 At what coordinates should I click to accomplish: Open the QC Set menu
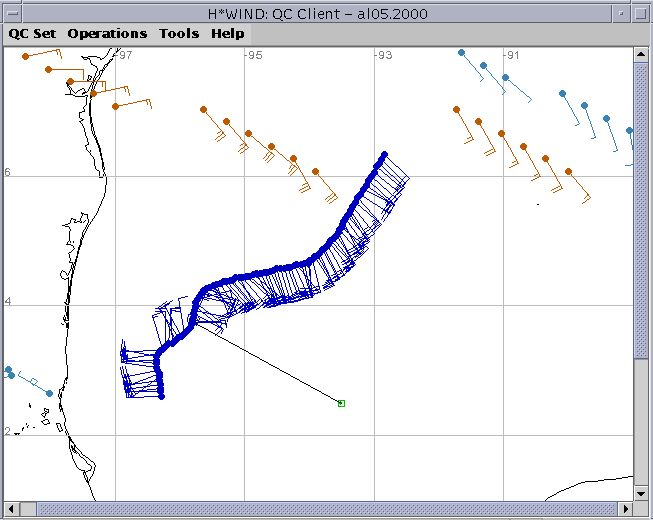click(31, 33)
